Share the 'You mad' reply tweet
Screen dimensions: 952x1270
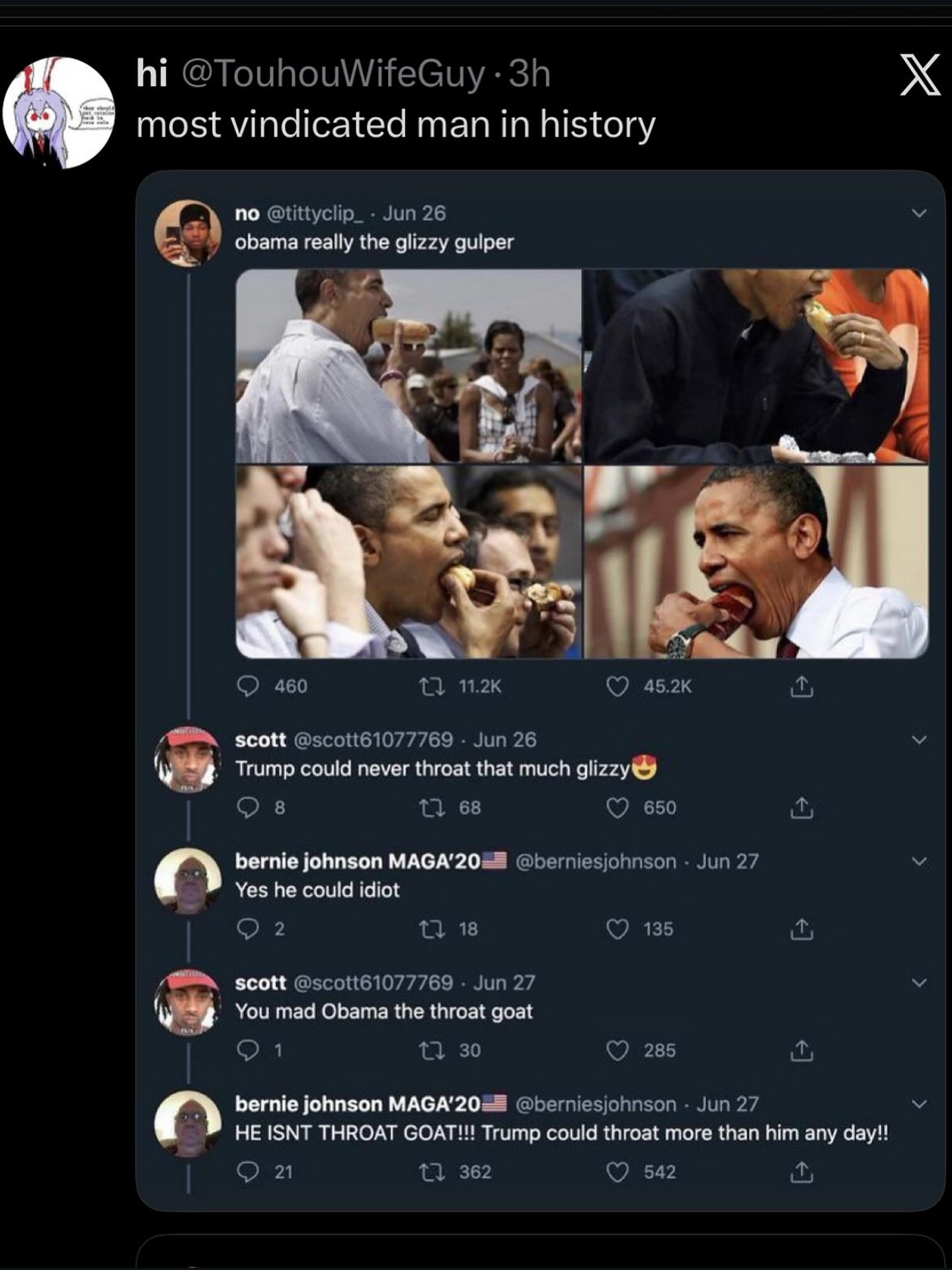801,1050
